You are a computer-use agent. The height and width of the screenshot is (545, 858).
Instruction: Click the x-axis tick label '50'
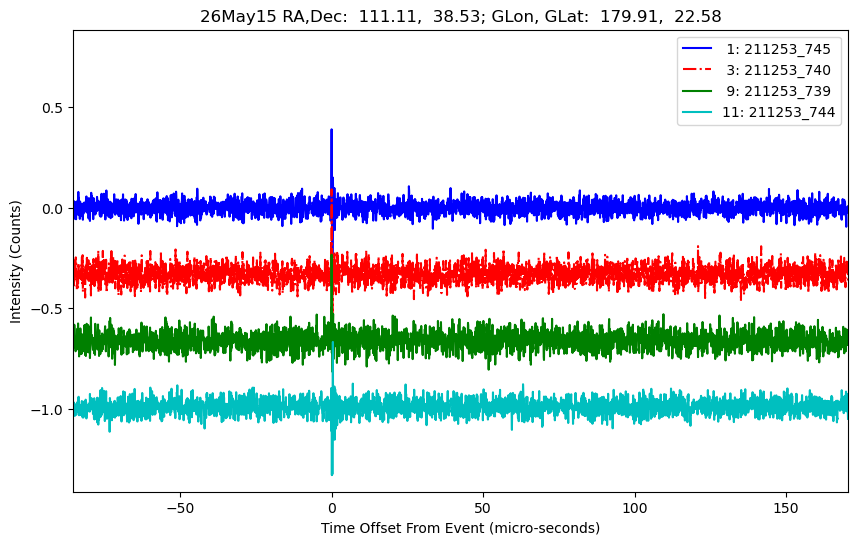pyautogui.click(x=483, y=508)
